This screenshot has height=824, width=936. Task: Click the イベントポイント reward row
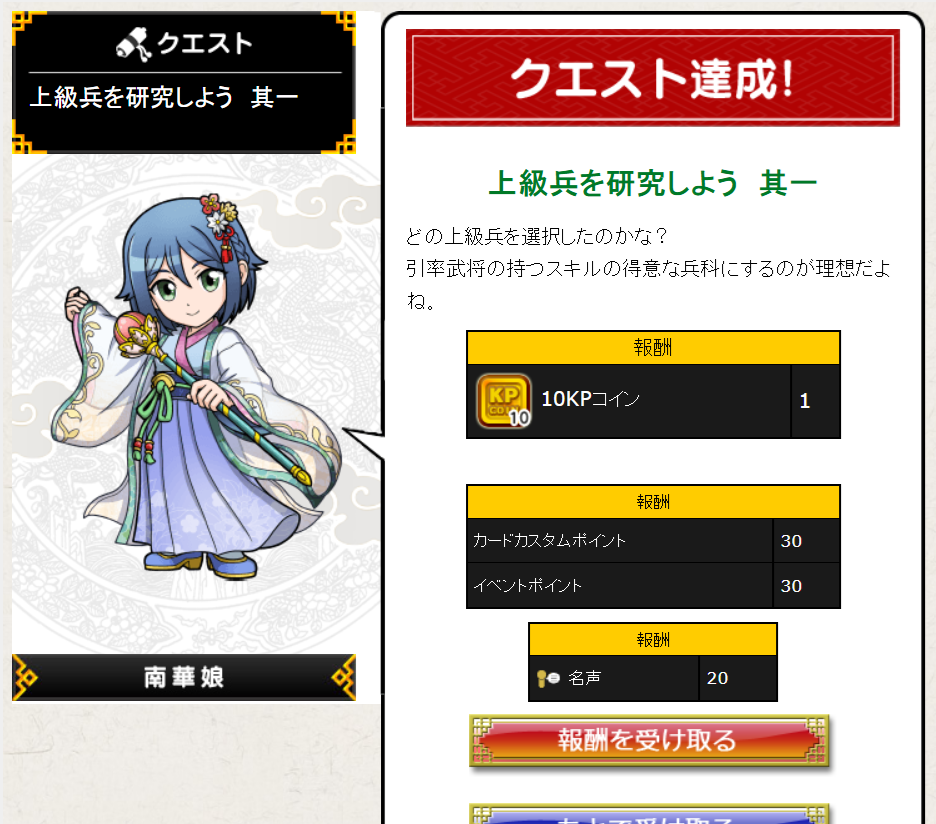653,586
